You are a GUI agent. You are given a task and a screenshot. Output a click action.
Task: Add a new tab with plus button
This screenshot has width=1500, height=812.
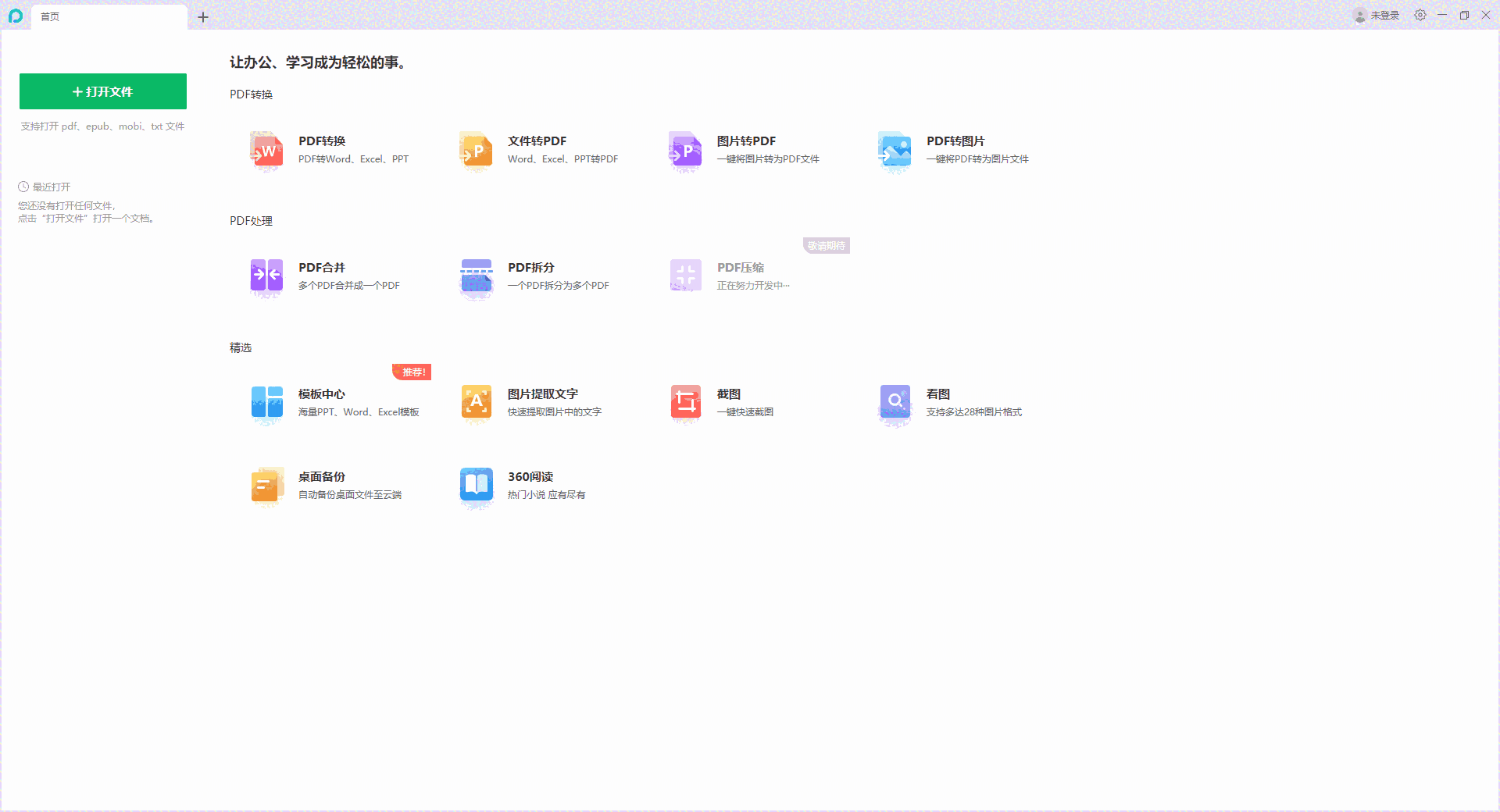click(x=203, y=16)
